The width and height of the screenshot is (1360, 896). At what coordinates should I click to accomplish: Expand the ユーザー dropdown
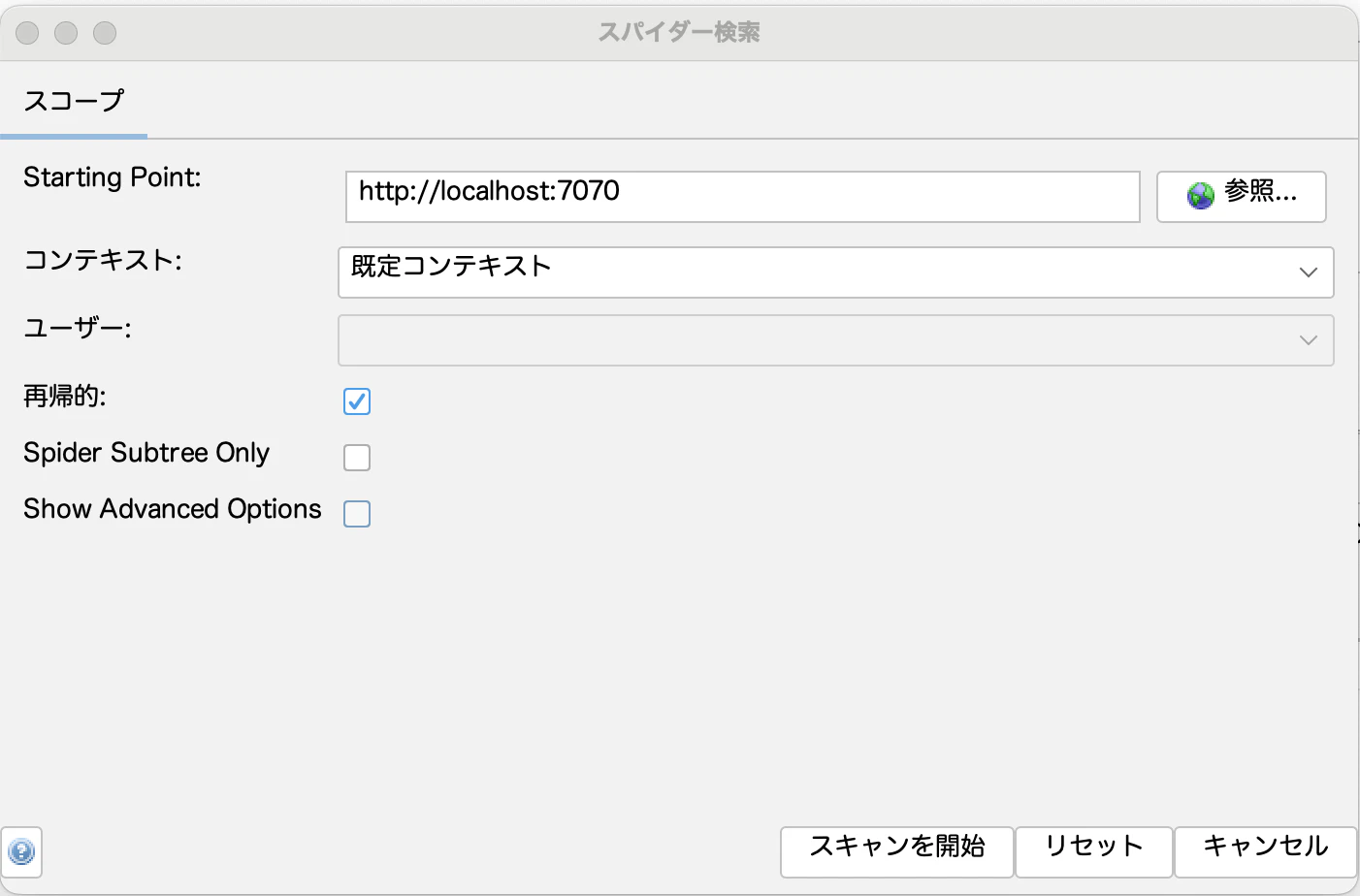(835, 340)
